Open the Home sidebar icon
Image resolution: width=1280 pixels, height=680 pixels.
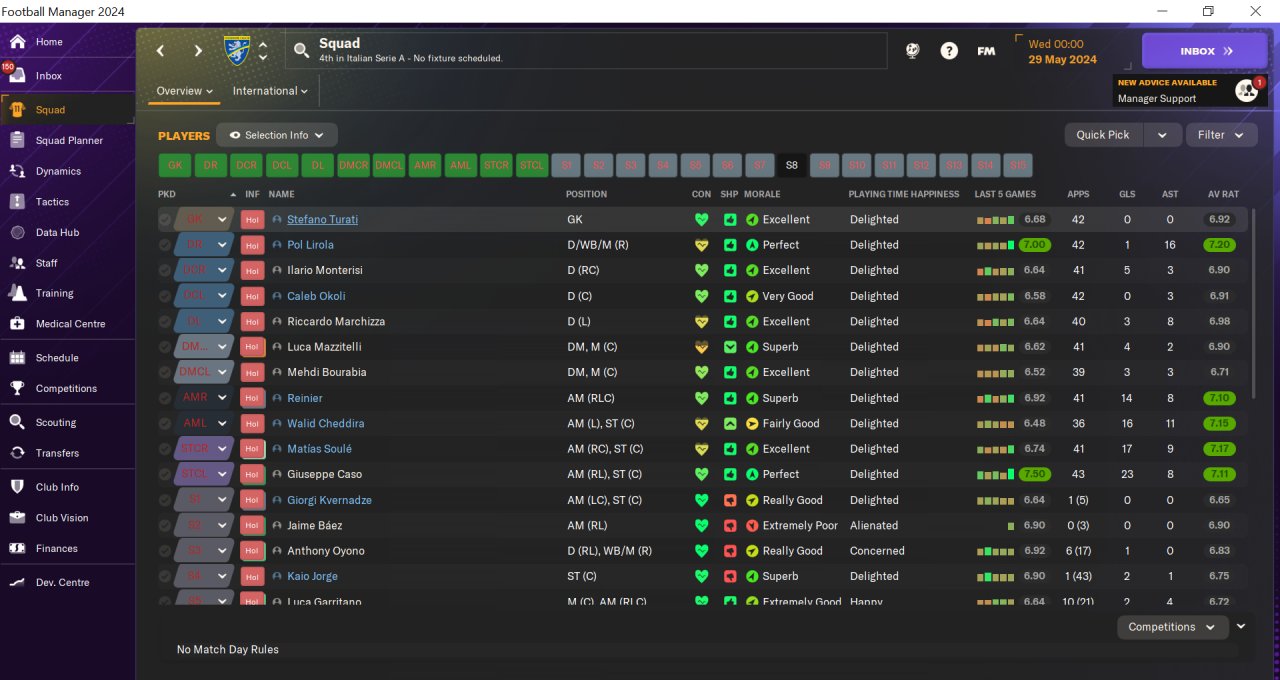coord(17,42)
